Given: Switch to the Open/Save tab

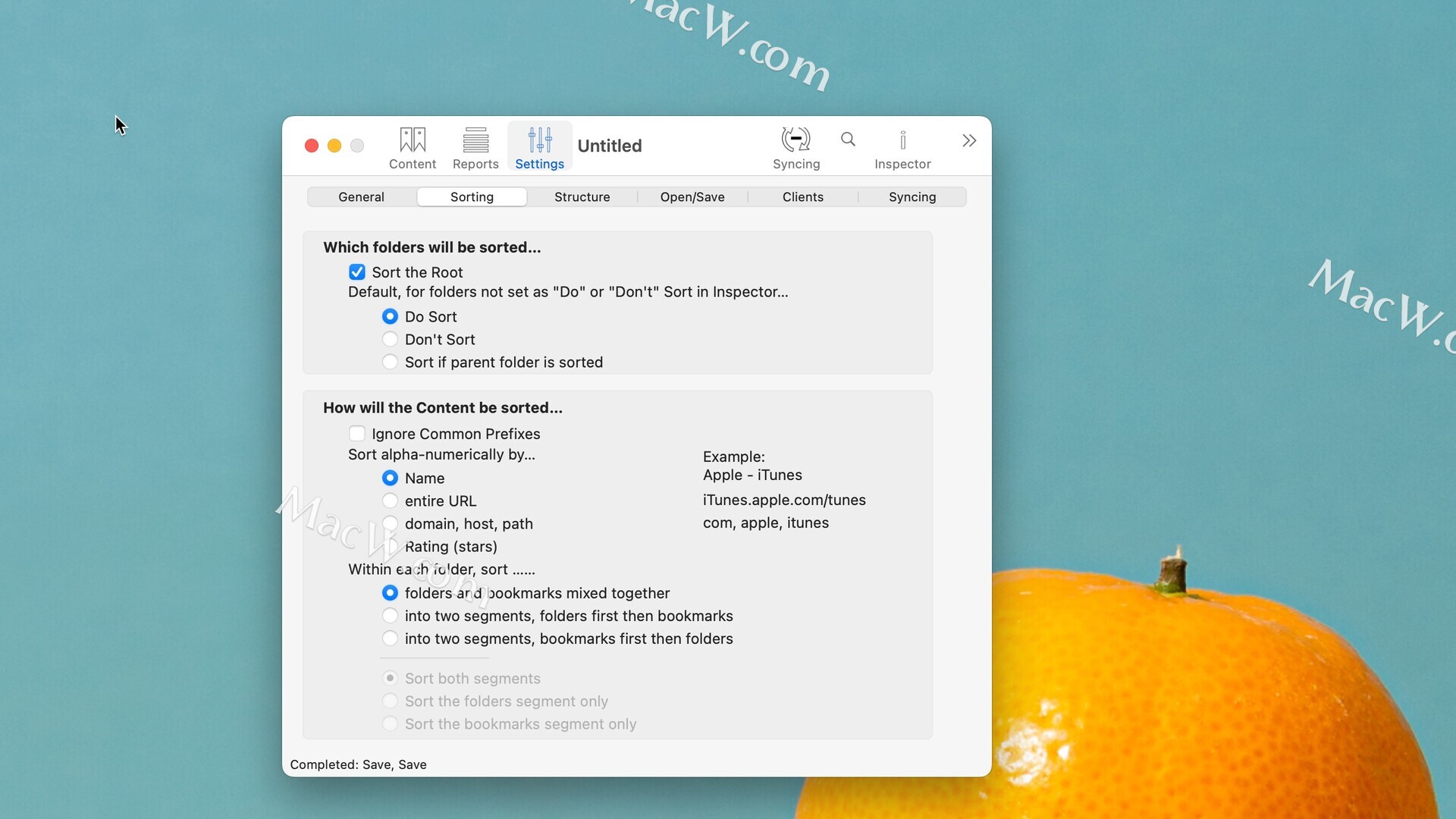Looking at the screenshot, I should point(692,197).
